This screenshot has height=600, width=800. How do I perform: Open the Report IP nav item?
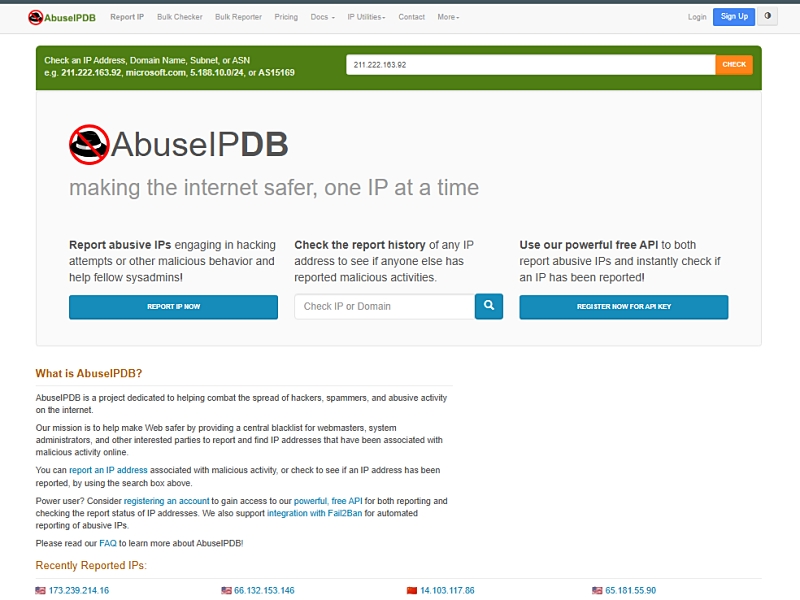point(127,17)
